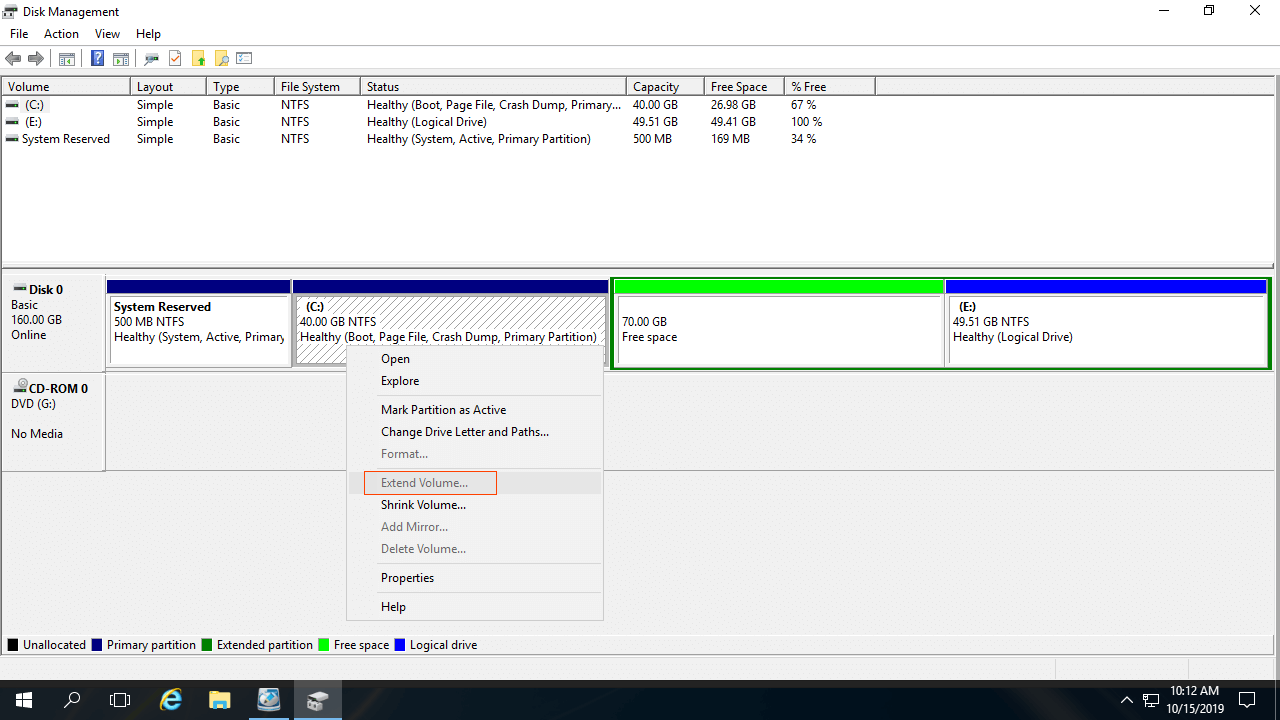Select Properties in the context menu
The width and height of the screenshot is (1280, 720).
407,578
